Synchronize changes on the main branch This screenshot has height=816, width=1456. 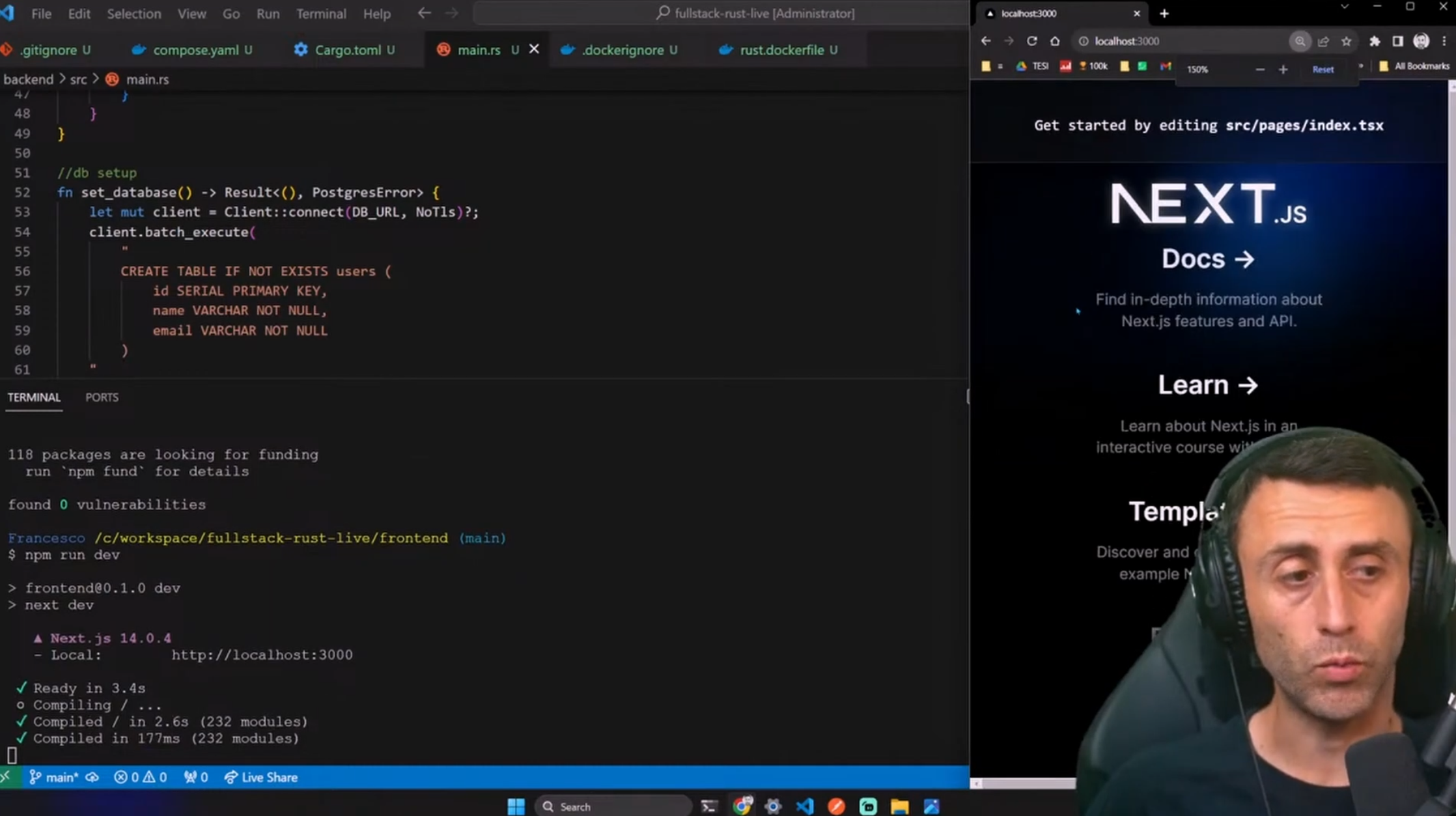[92, 777]
